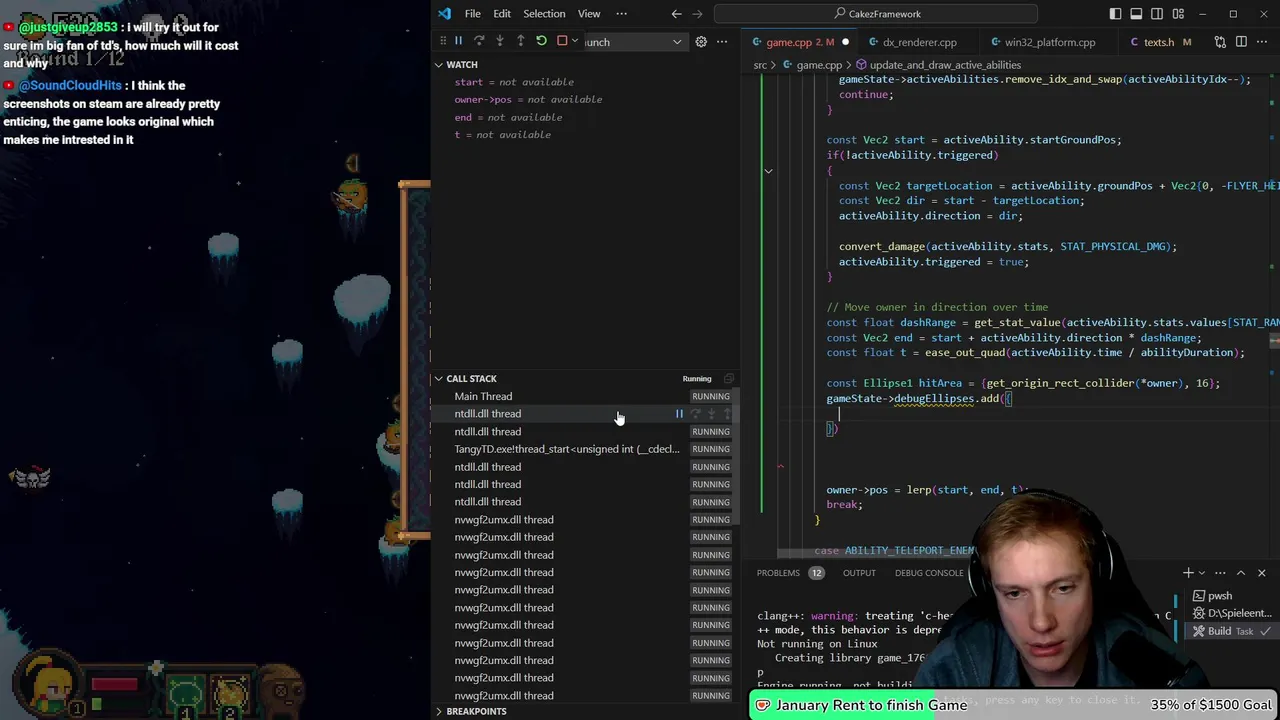Collapse the code fold arrow beside the if block

(x=768, y=171)
